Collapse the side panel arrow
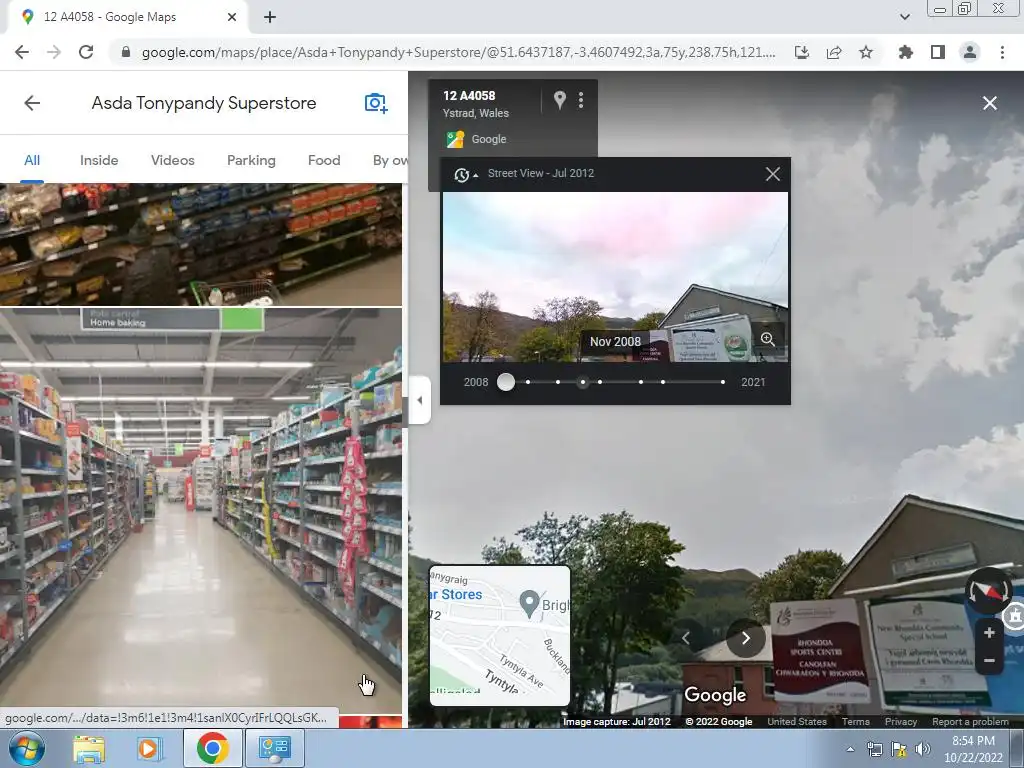 click(420, 400)
